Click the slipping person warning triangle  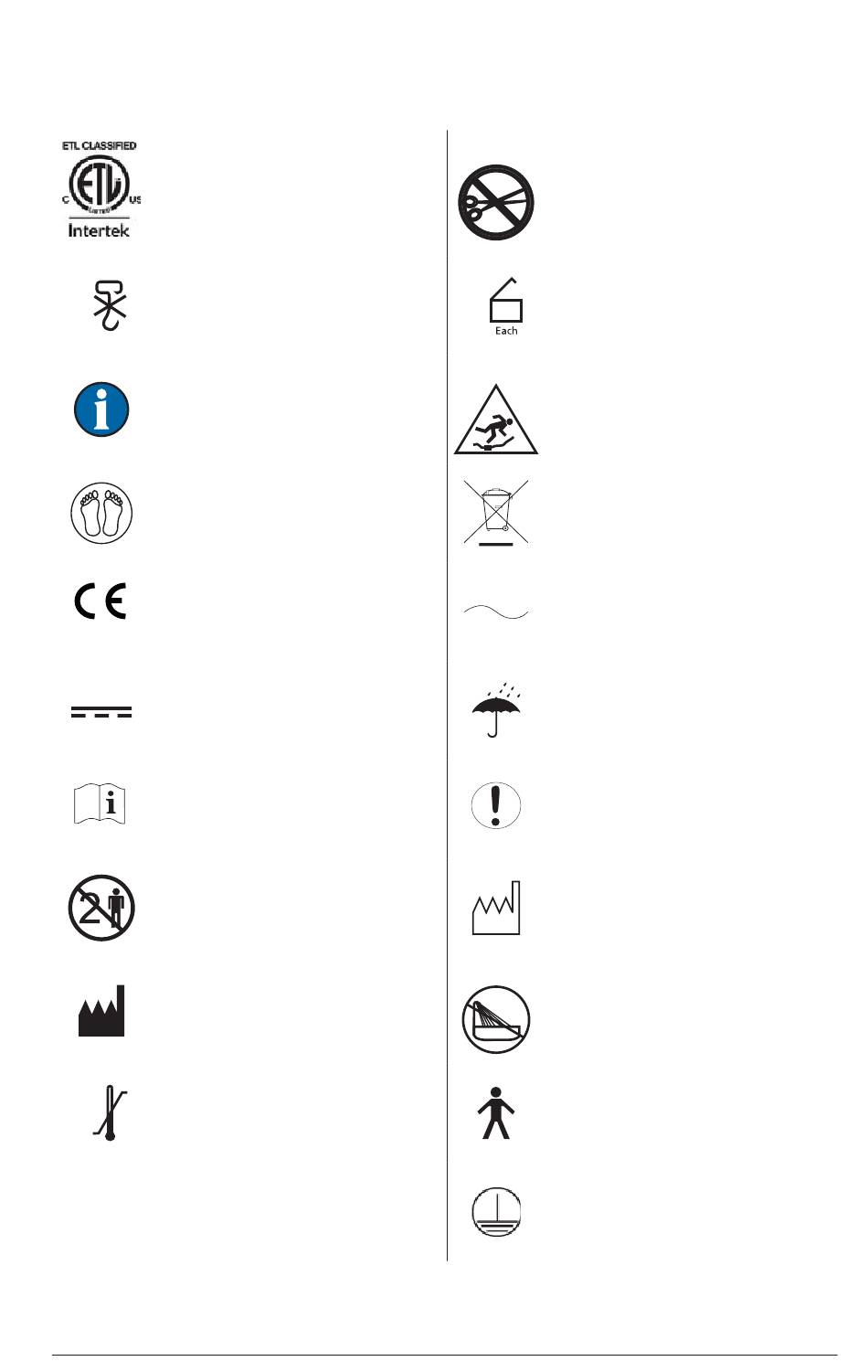tap(496, 420)
